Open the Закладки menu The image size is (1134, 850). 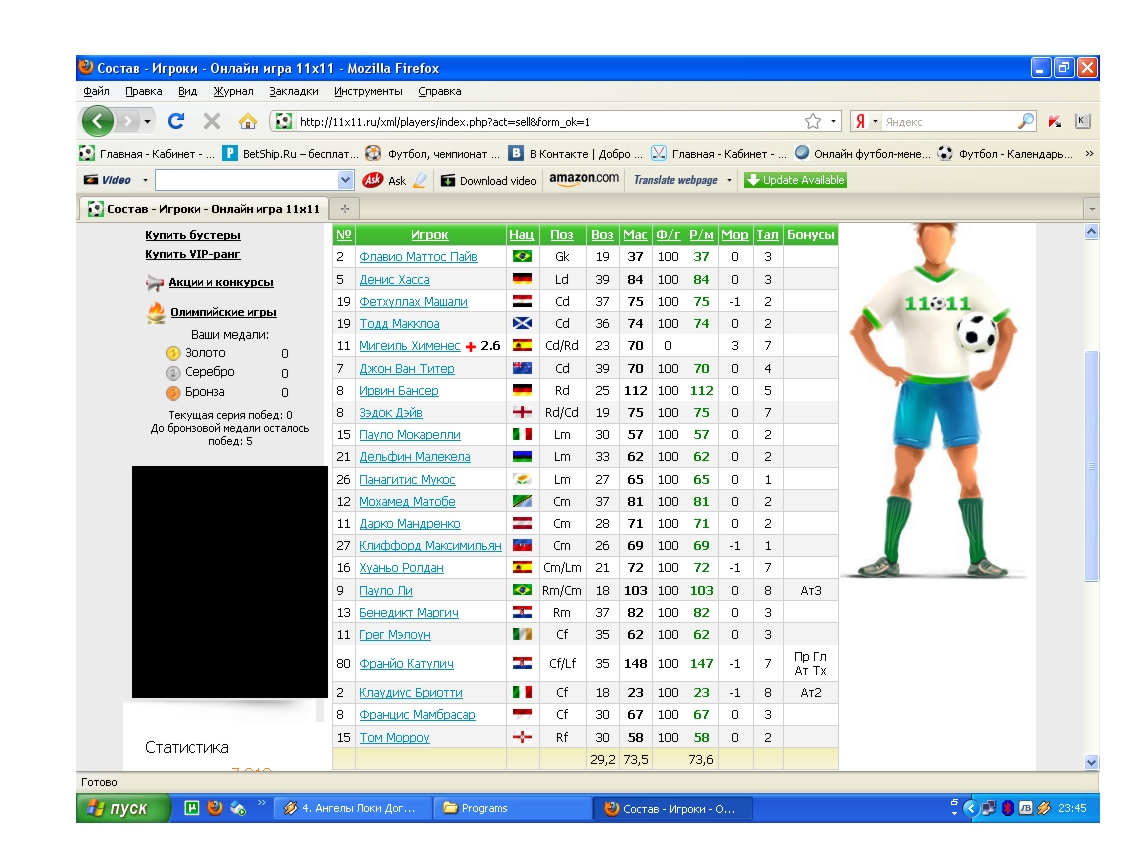[x=293, y=91]
